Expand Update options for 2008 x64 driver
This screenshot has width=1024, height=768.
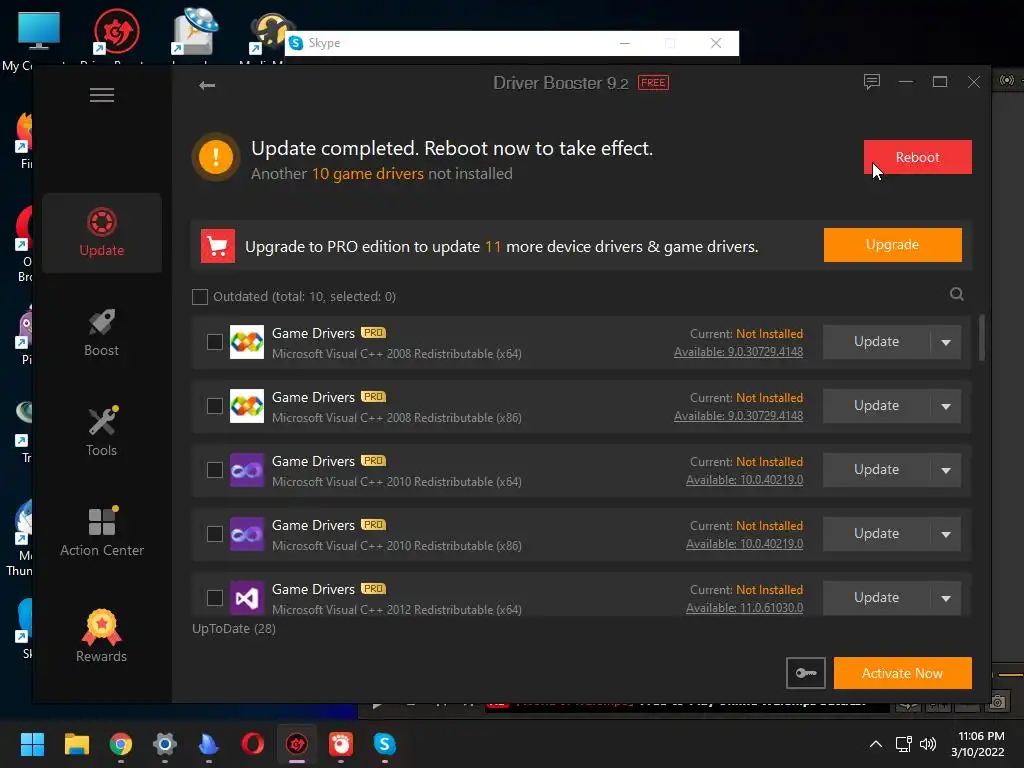946,342
